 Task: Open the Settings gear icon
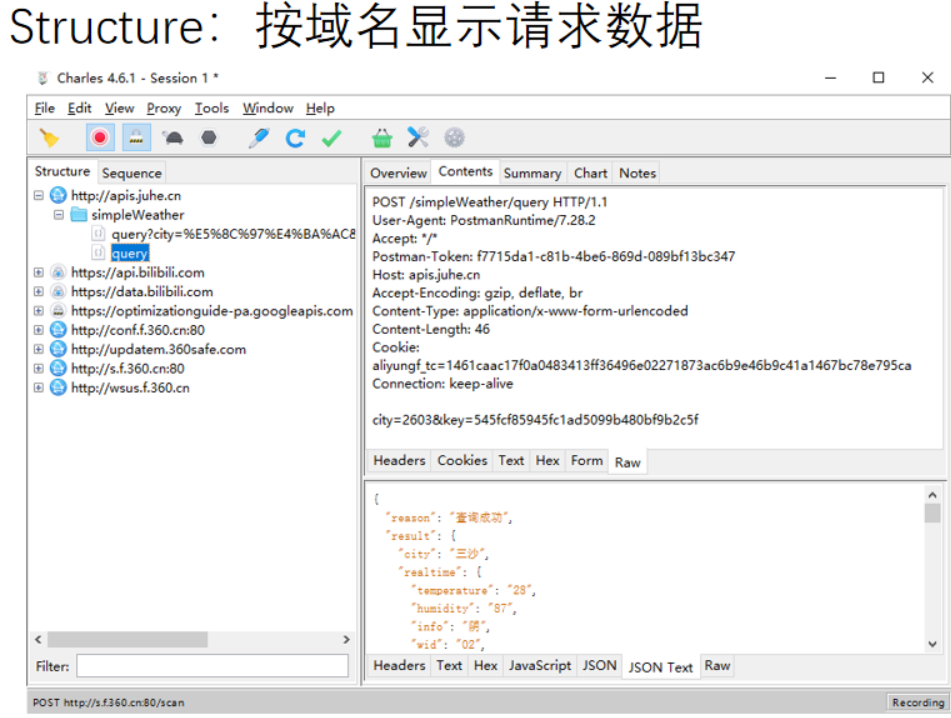click(x=454, y=138)
